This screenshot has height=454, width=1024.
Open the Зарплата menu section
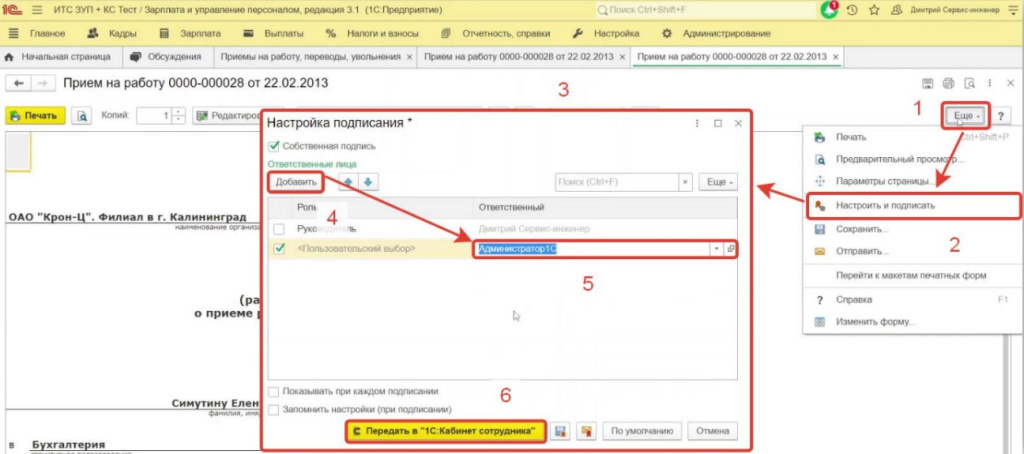[x=190, y=33]
